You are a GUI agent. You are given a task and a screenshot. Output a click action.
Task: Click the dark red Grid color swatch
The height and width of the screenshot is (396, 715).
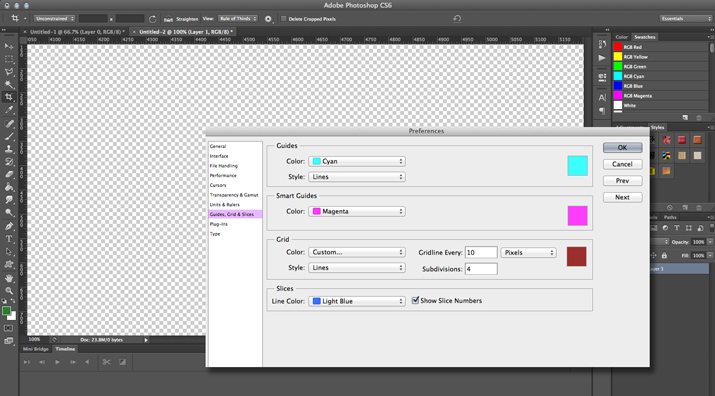click(x=576, y=256)
